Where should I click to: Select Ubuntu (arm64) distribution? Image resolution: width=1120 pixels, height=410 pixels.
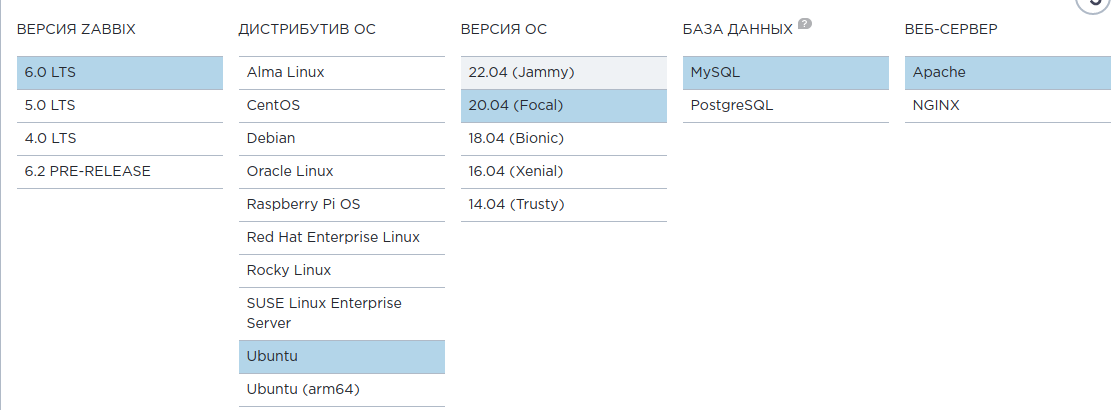coord(342,390)
